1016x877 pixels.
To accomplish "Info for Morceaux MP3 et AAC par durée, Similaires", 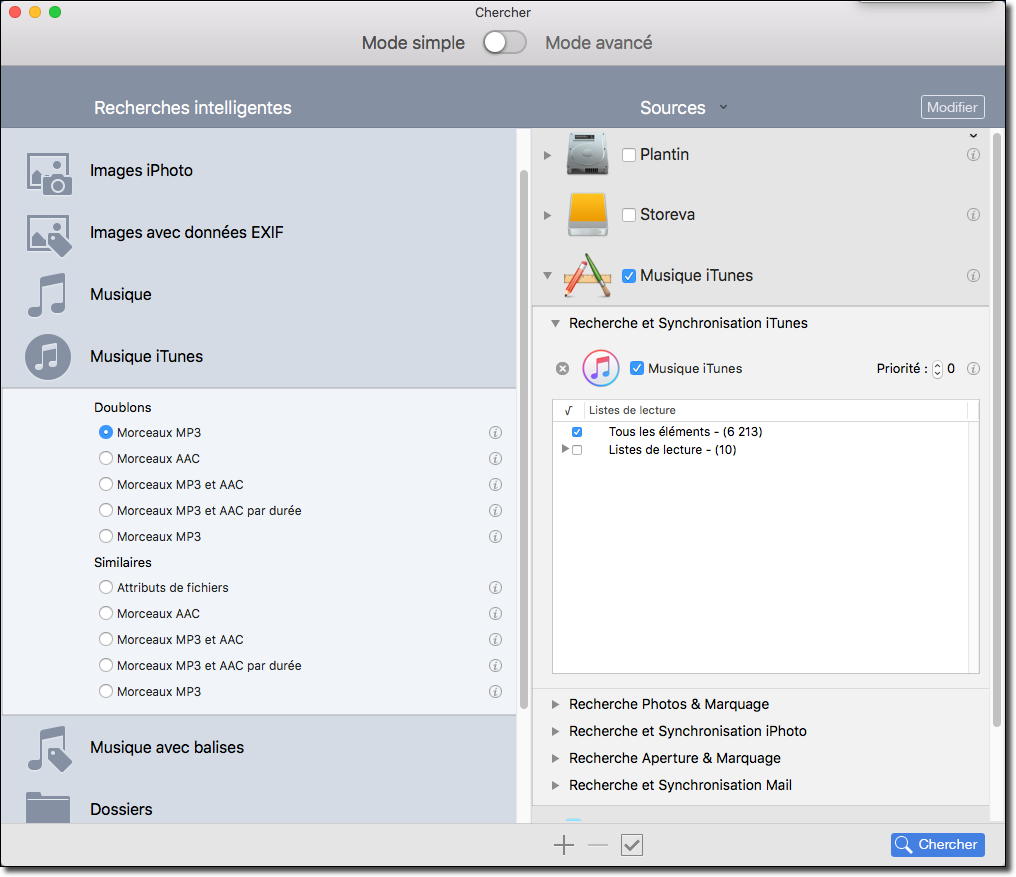I will point(495,665).
